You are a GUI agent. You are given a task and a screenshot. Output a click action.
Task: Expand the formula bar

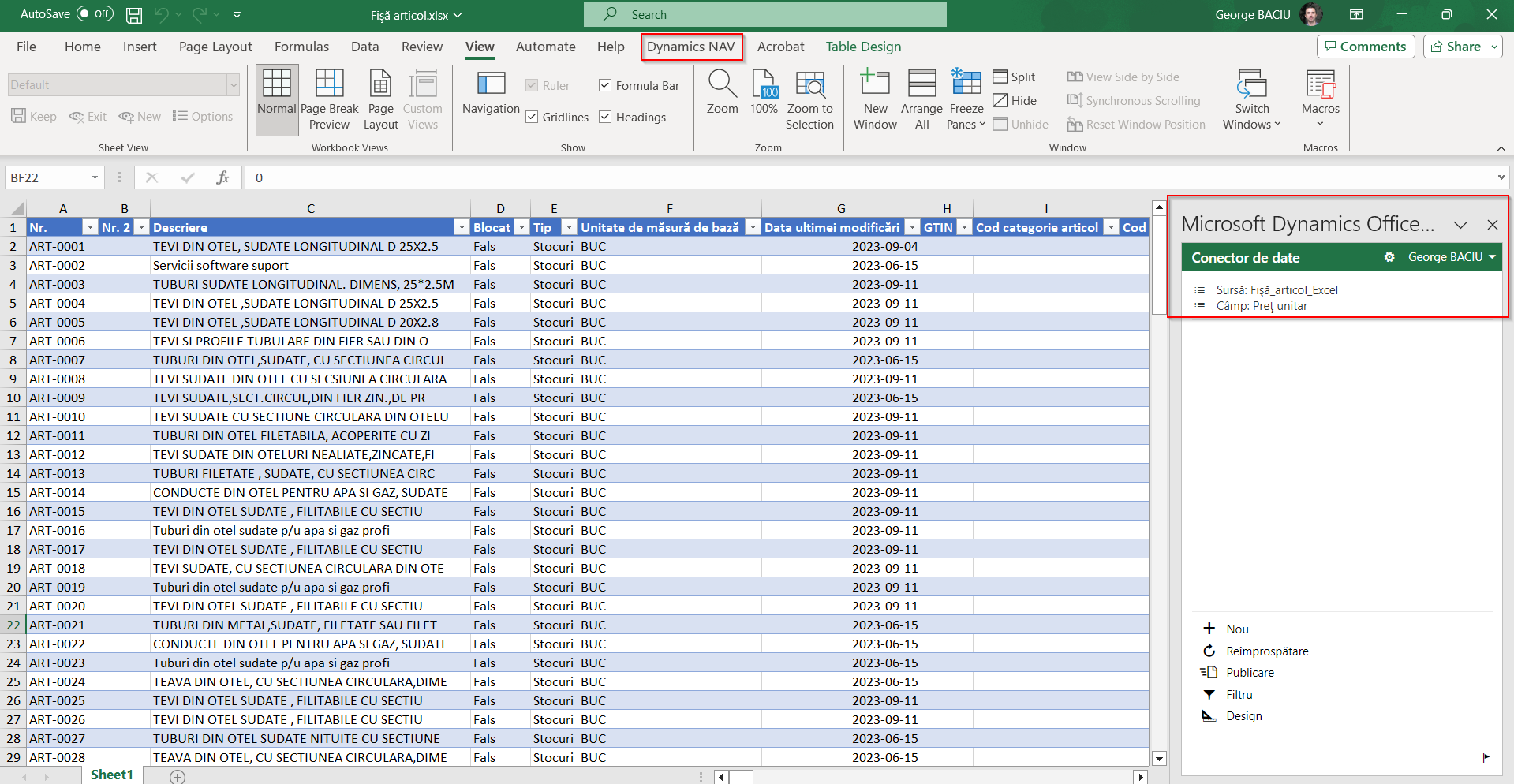pos(1501,177)
